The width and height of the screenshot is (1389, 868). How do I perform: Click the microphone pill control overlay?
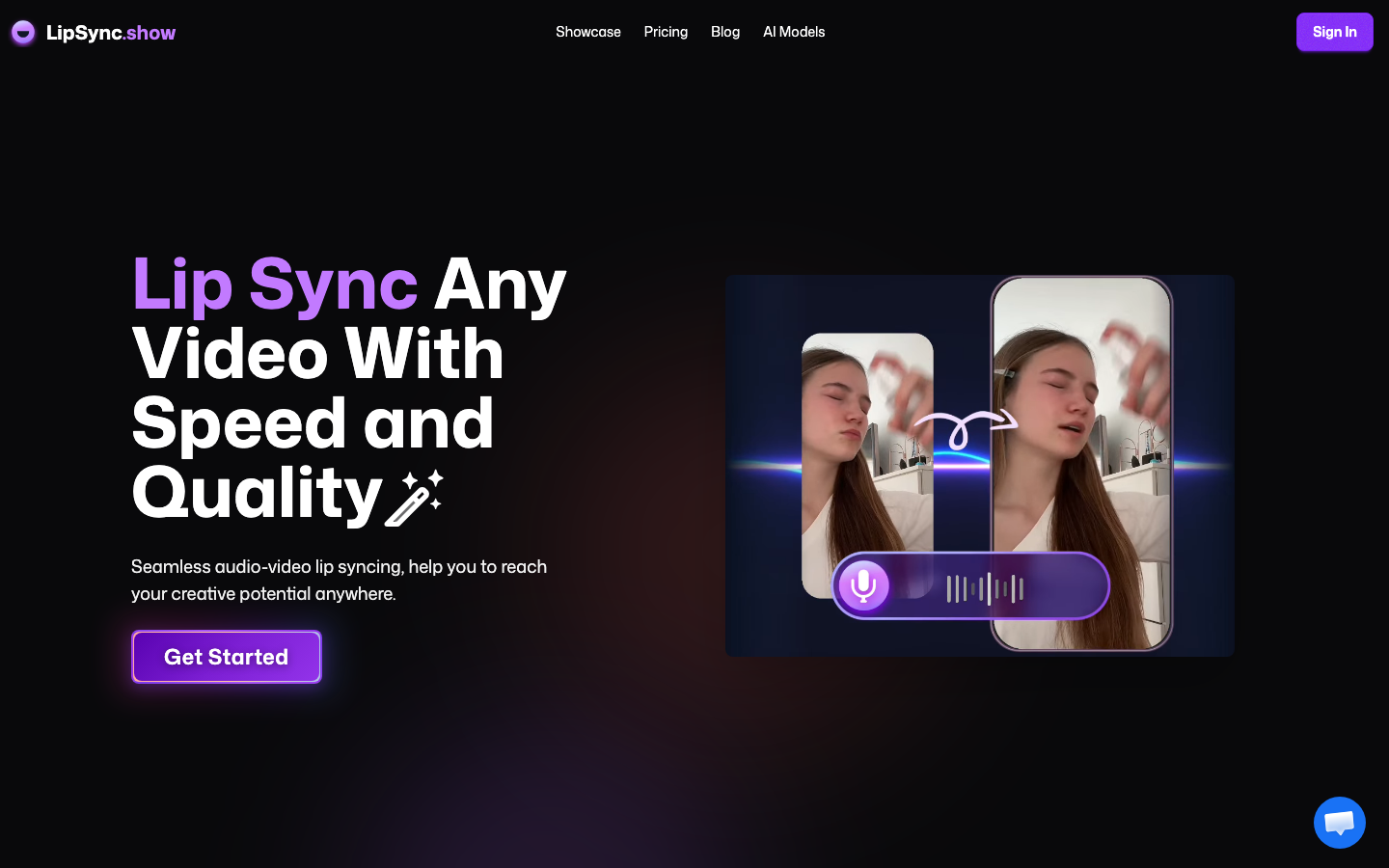pyautogui.click(x=969, y=585)
